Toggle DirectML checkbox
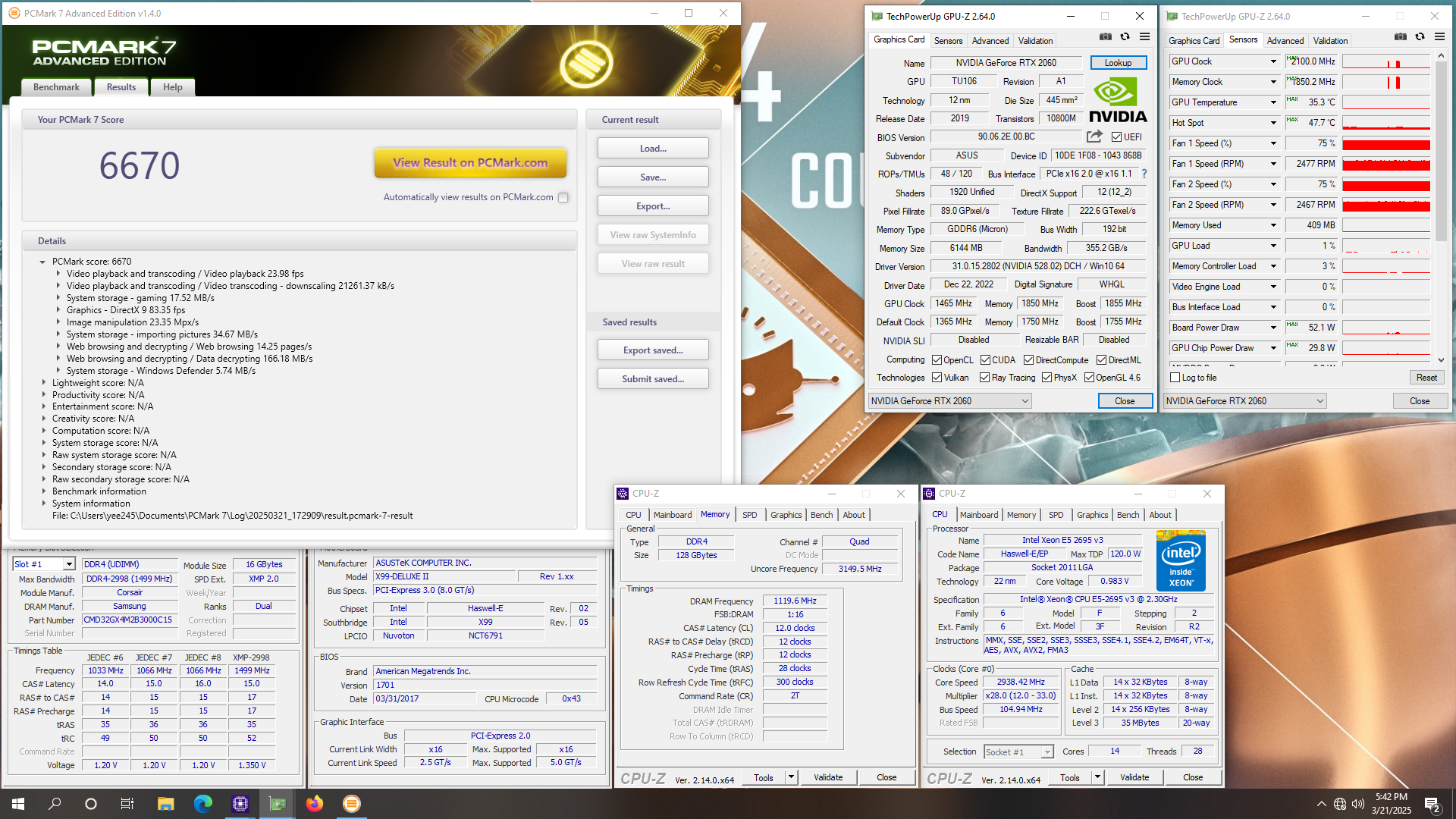 point(1101,360)
